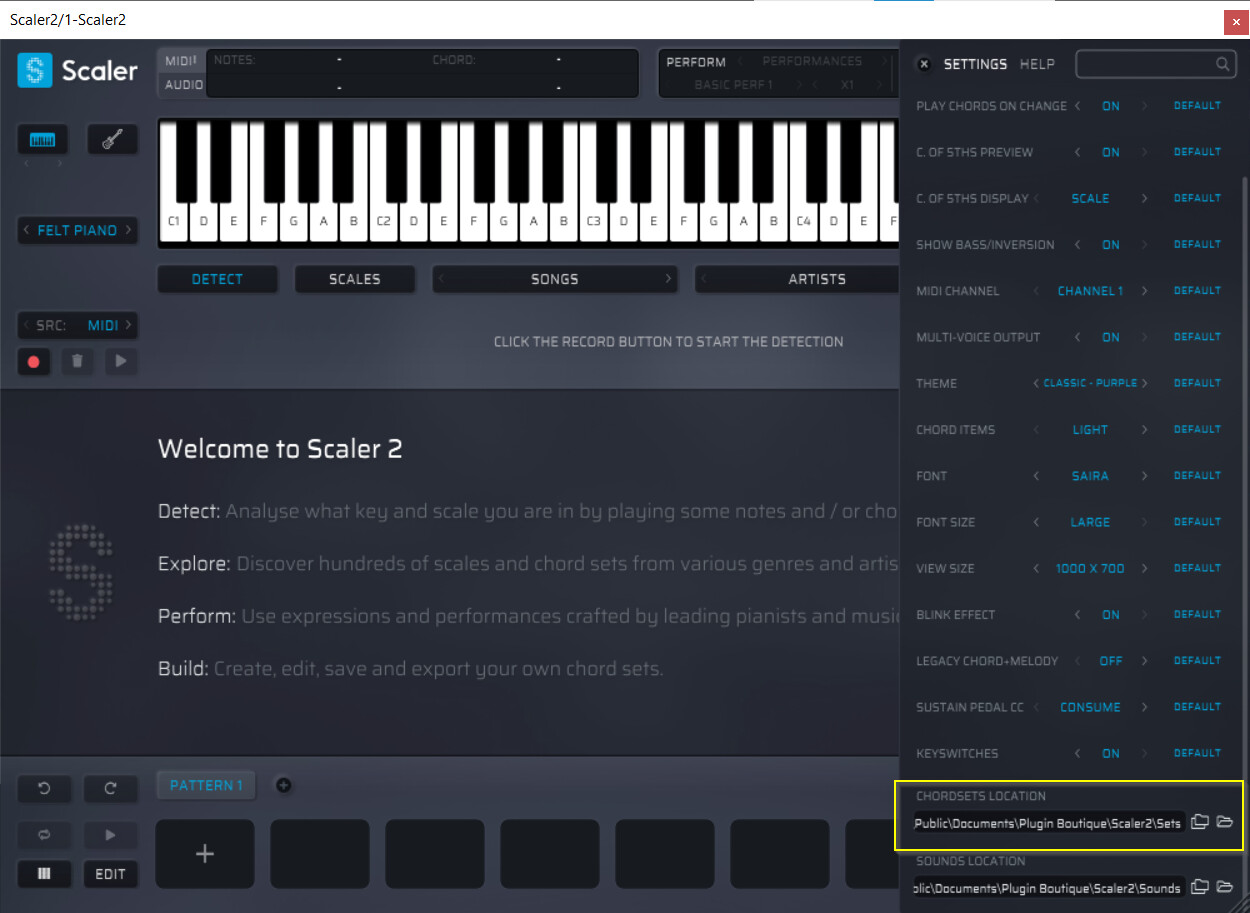This screenshot has width=1250, height=913.
Task: Click the redo arrow icon
Action: point(110,789)
